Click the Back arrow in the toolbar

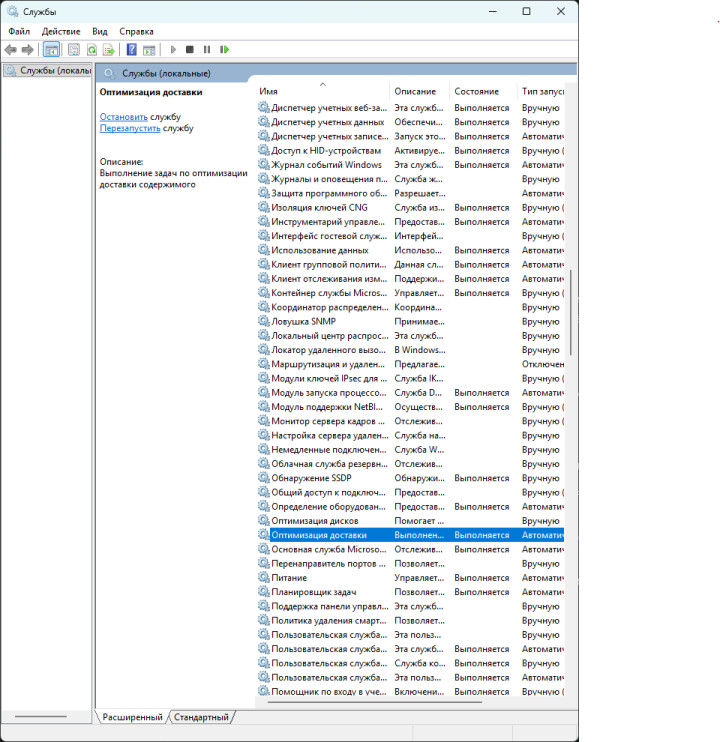(x=10, y=49)
